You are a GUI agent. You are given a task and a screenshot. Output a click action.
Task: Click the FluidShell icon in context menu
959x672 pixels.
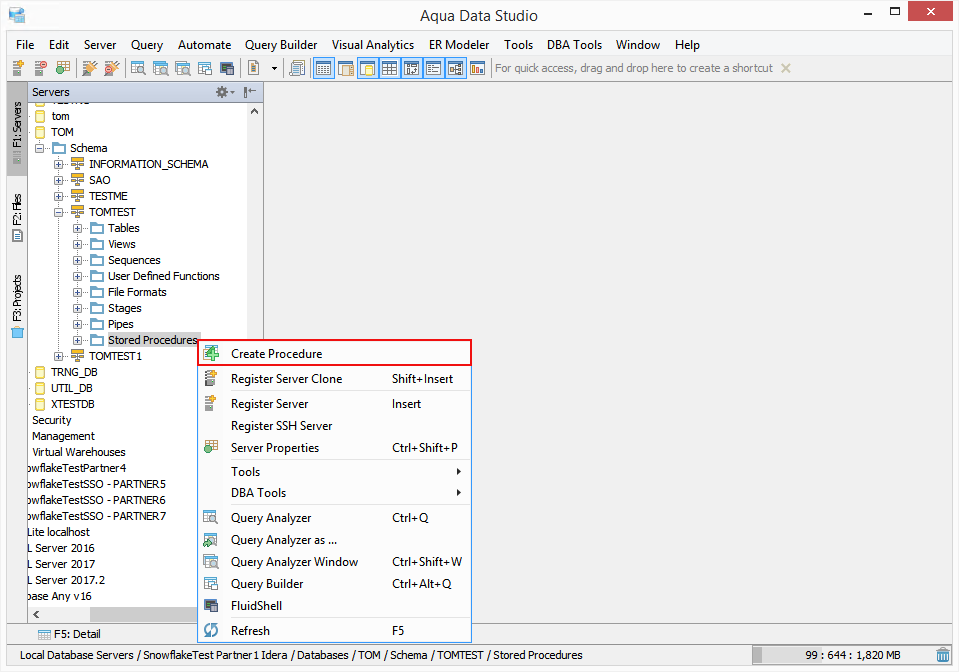pyautogui.click(x=211, y=605)
